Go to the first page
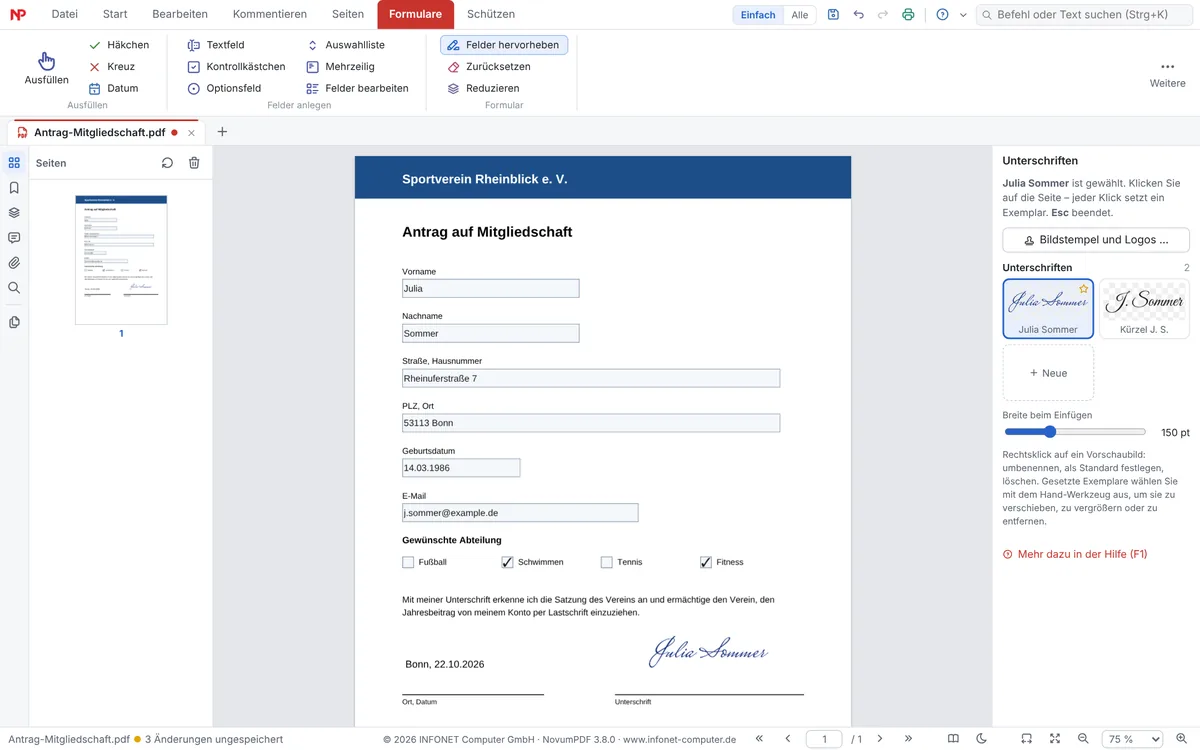The width and height of the screenshot is (1200, 750). click(760, 739)
